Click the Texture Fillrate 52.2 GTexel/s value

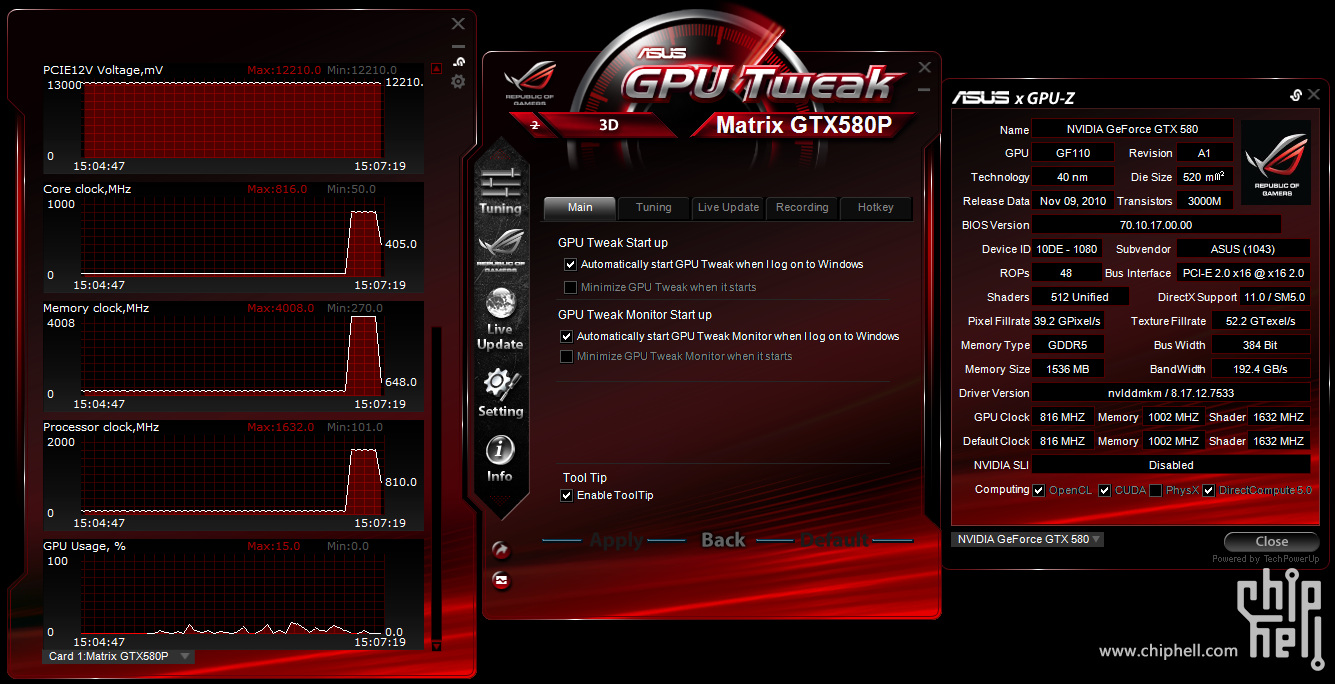click(1261, 321)
